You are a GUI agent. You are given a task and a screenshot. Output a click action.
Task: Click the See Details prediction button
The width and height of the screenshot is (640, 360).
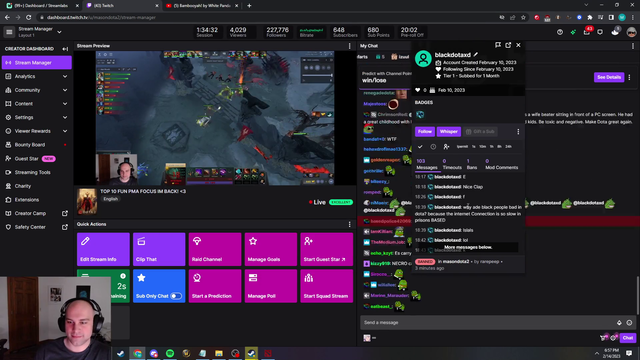(x=609, y=77)
